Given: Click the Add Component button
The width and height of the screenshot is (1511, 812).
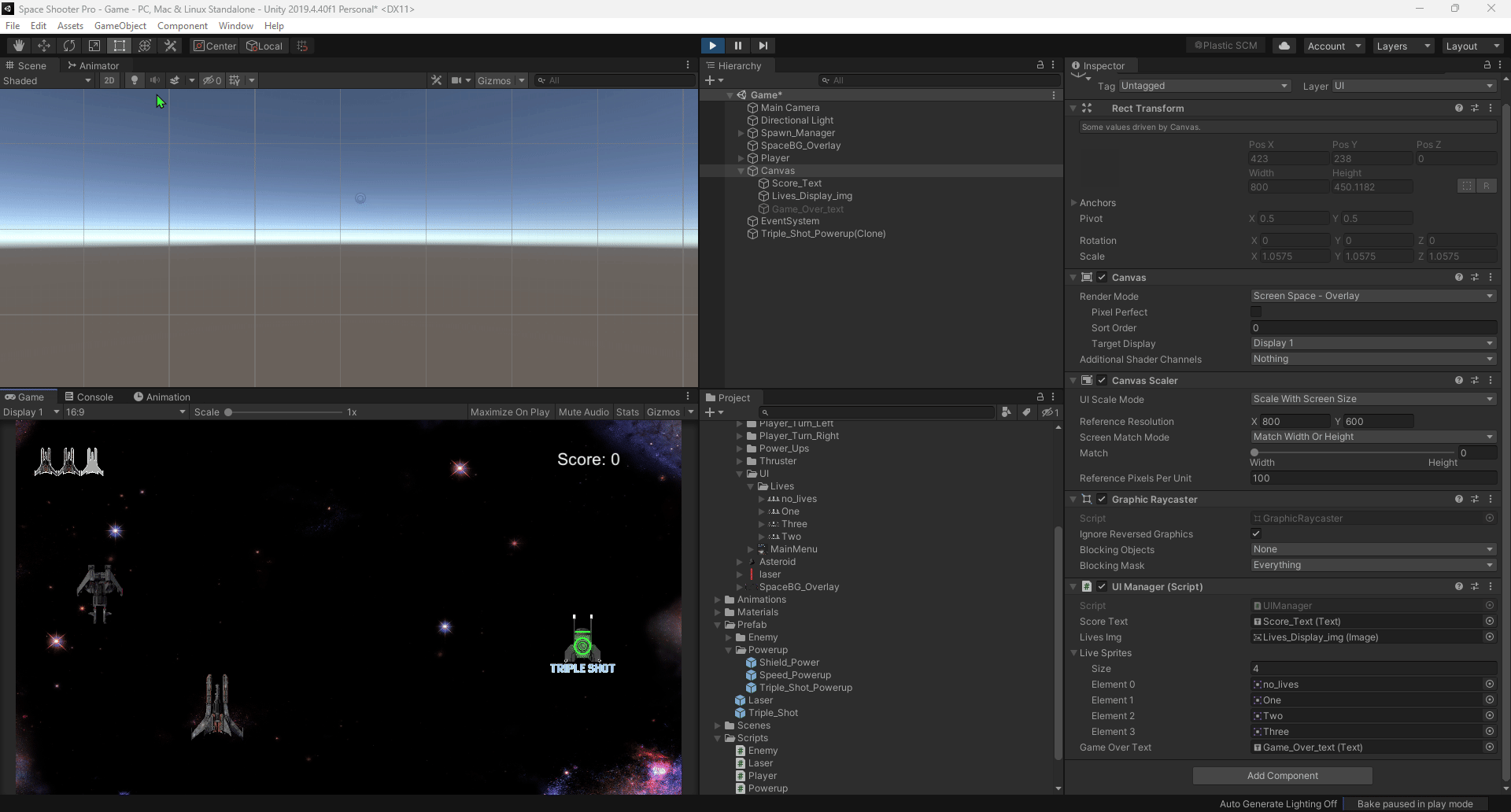Looking at the screenshot, I should click(1282, 775).
